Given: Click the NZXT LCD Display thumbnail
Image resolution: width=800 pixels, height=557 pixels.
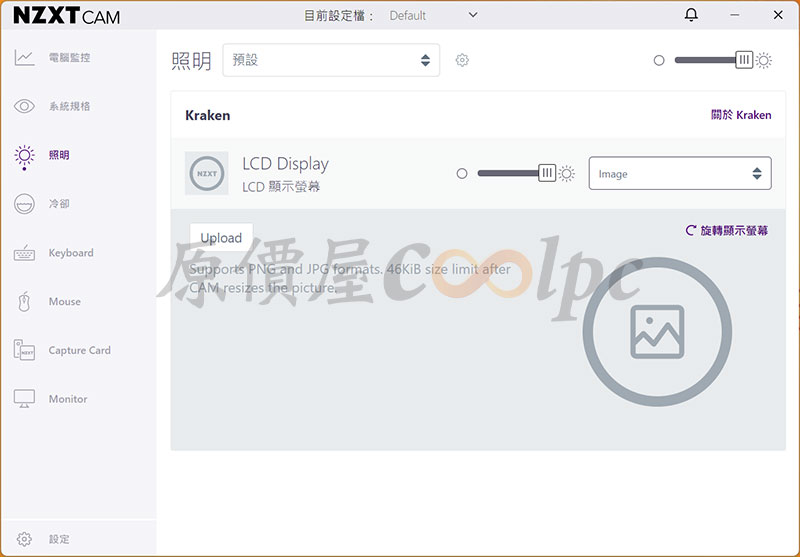Looking at the screenshot, I should pyautogui.click(x=207, y=173).
